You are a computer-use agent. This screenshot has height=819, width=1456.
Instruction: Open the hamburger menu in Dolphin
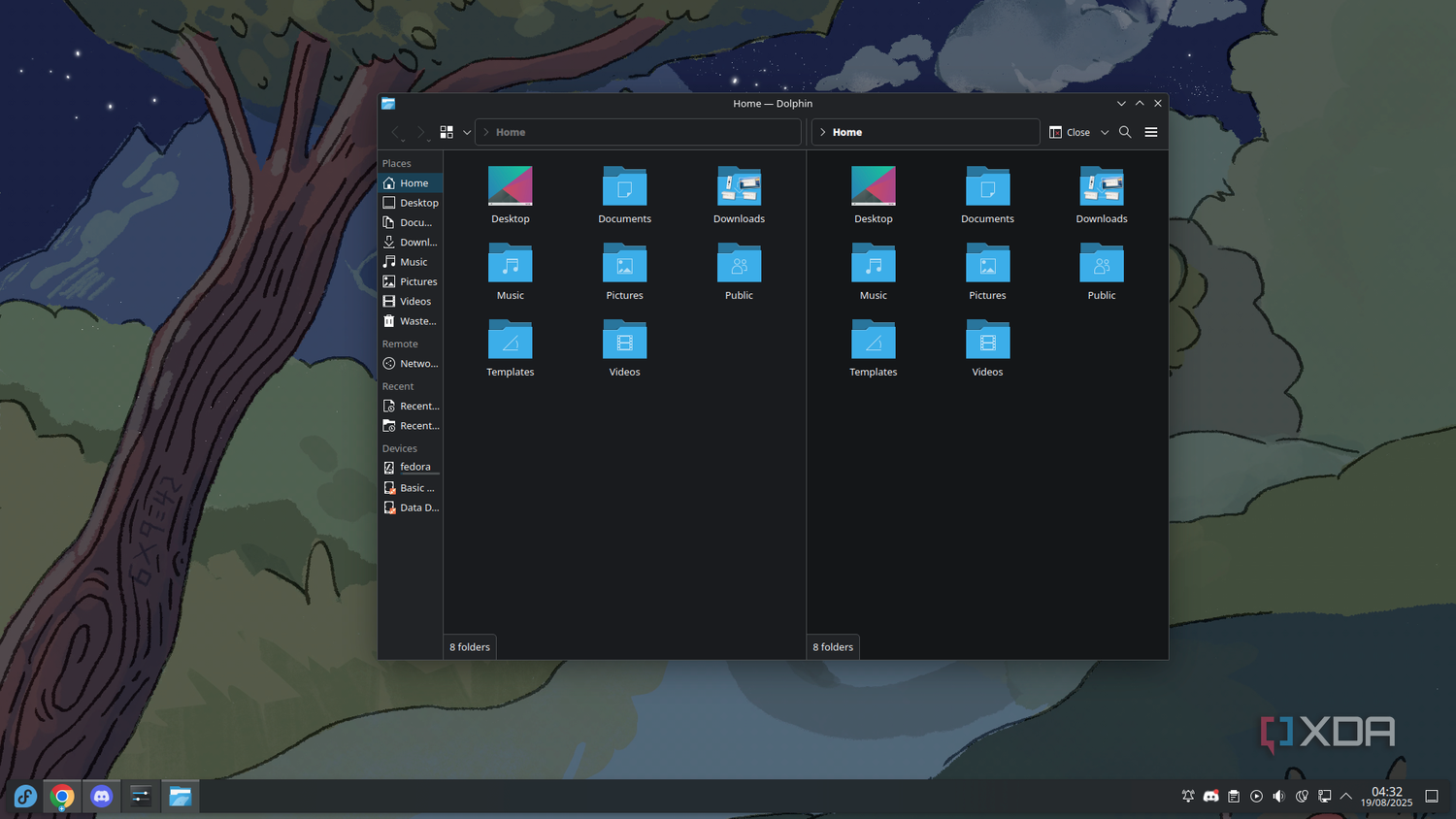(x=1151, y=132)
